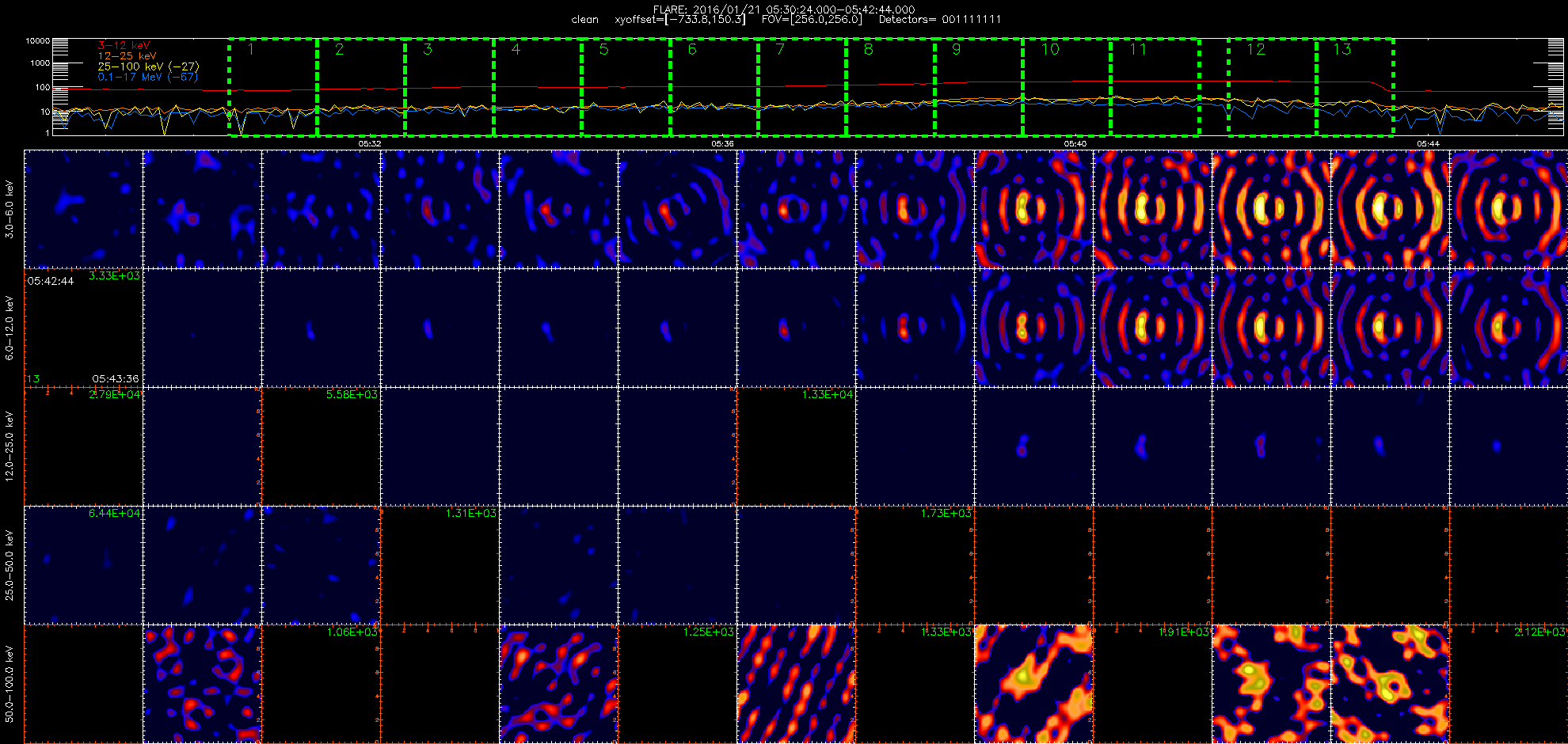Open the diagonal-striped 50-100 keV image
Screen dimensions: 1568x744
797,684
